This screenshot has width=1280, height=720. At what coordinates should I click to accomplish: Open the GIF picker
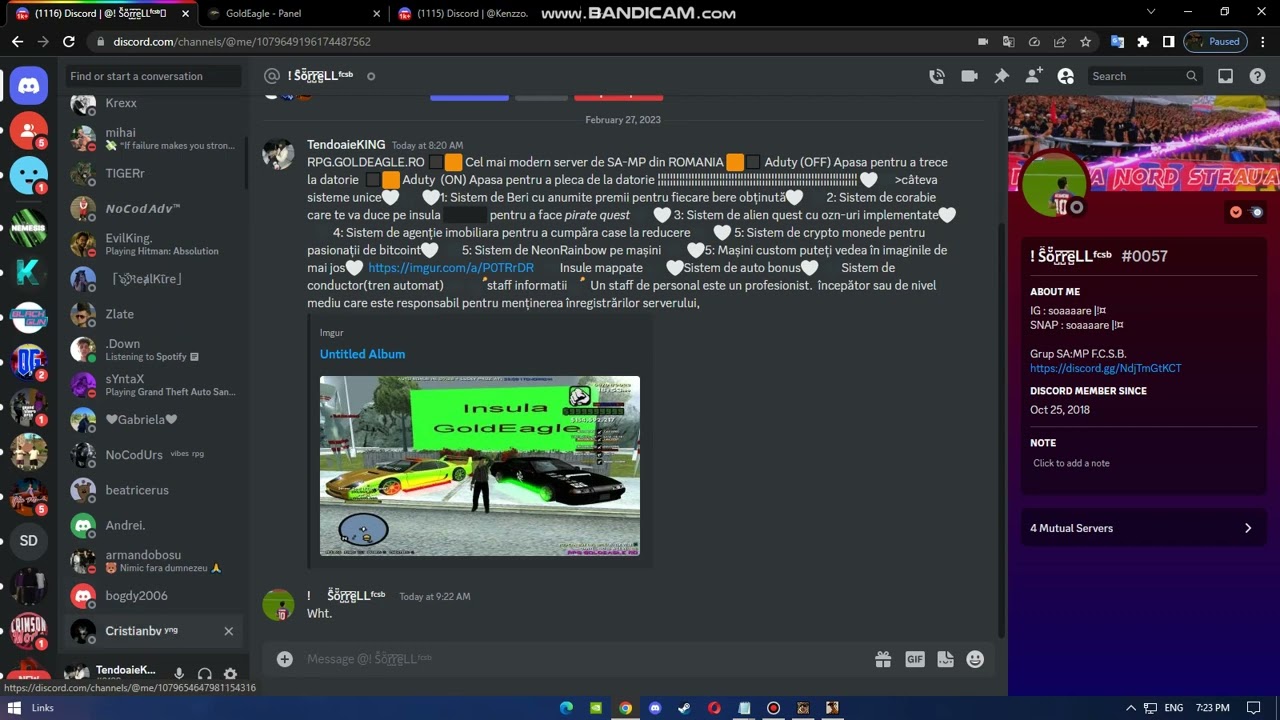pyautogui.click(x=914, y=659)
